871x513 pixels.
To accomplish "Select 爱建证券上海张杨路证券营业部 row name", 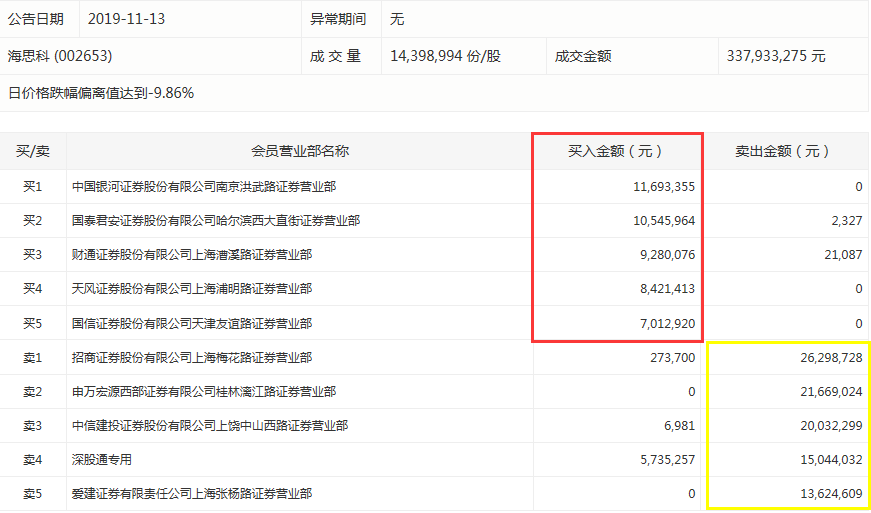I will click(x=192, y=494).
